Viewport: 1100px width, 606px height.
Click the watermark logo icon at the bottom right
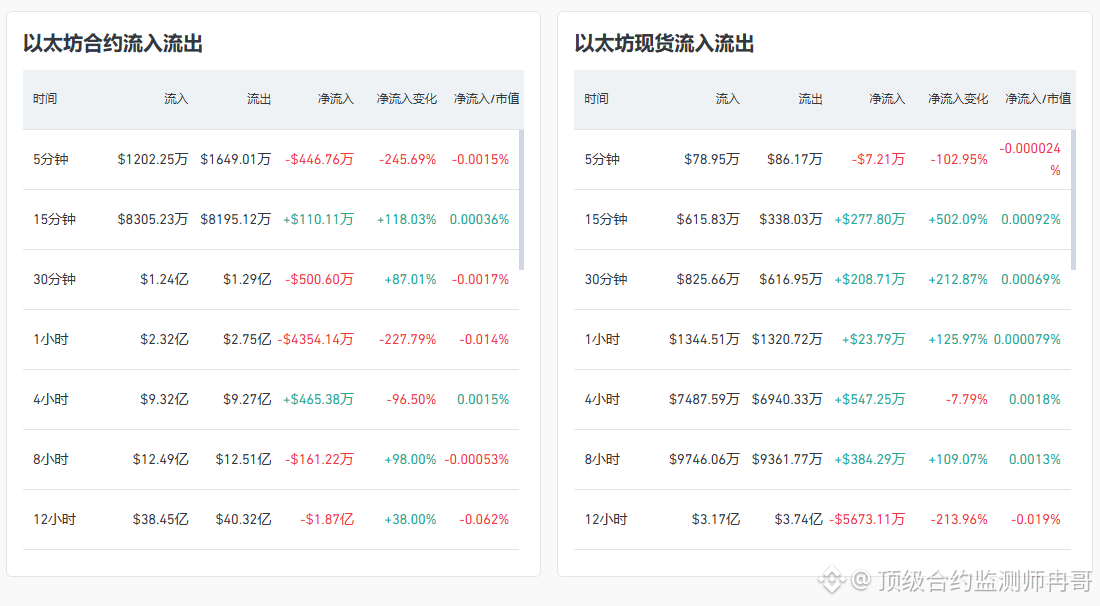click(831, 580)
